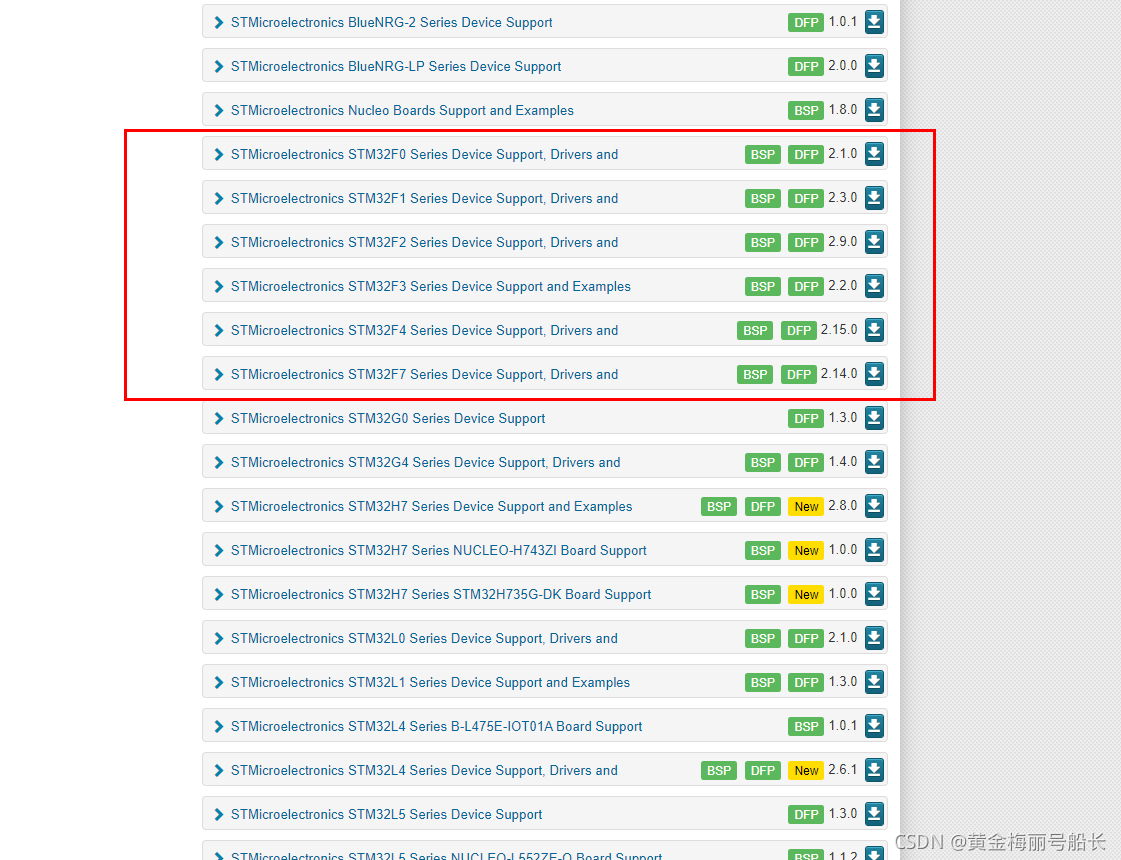Click New badge on STM32L4 Device Support row

(x=806, y=771)
